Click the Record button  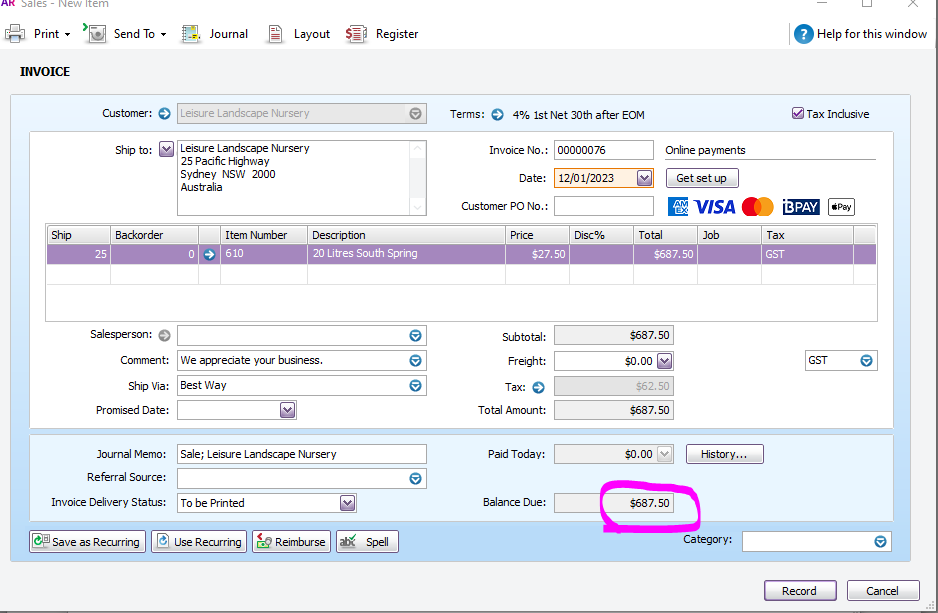point(799,591)
